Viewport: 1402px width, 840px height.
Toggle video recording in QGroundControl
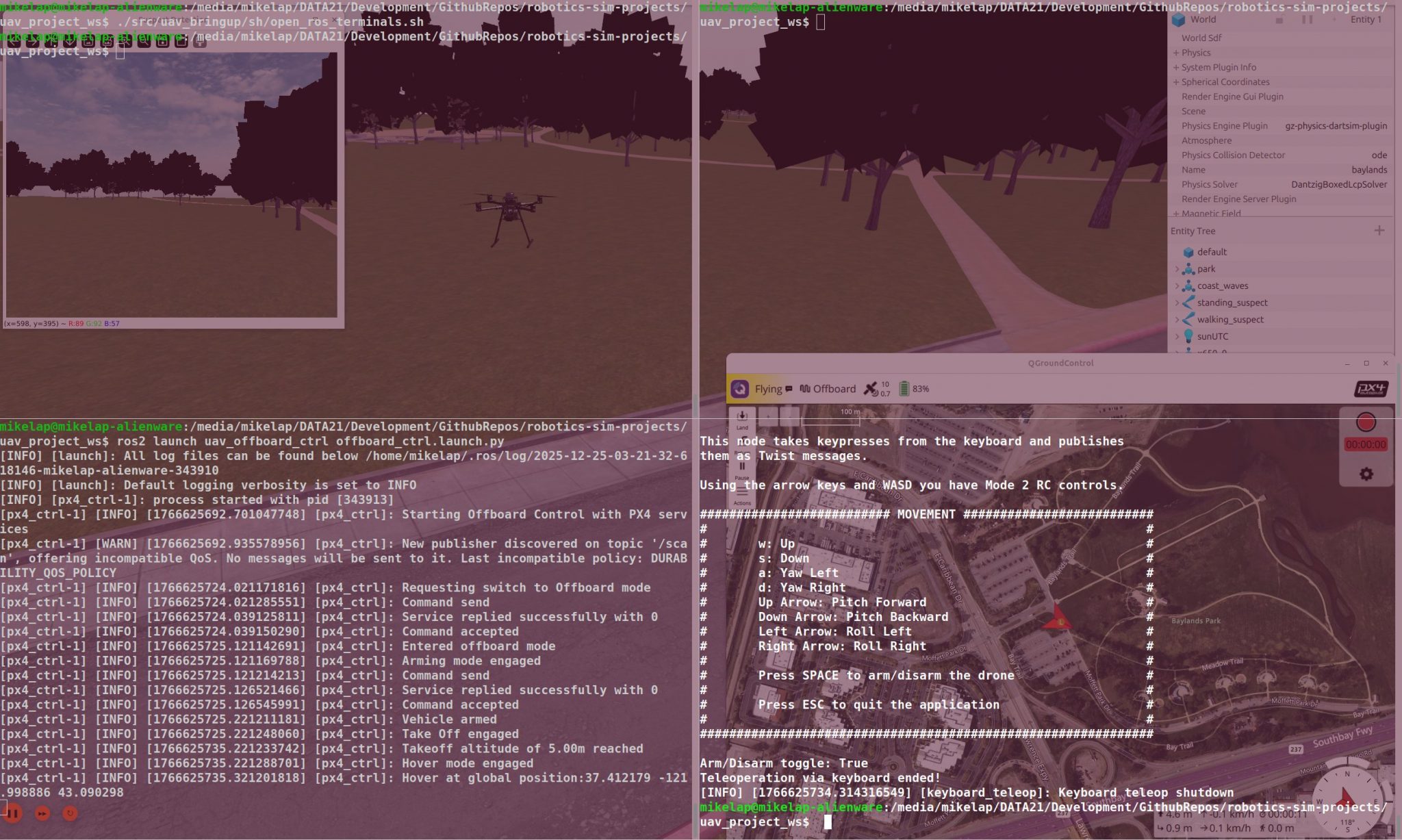pos(1366,422)
